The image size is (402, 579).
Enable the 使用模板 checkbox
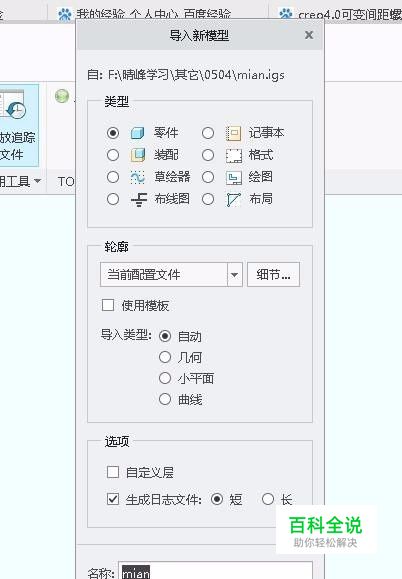tap(108, 305)
